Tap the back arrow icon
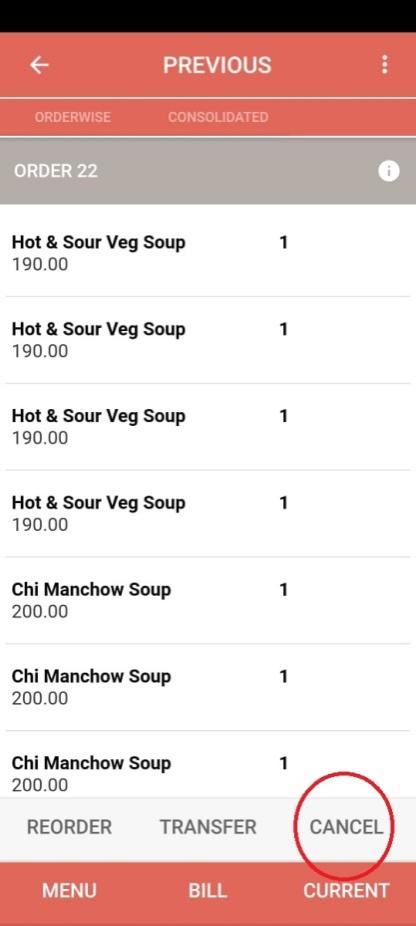The width and height of the screenshot is (416, 926). 39,65
